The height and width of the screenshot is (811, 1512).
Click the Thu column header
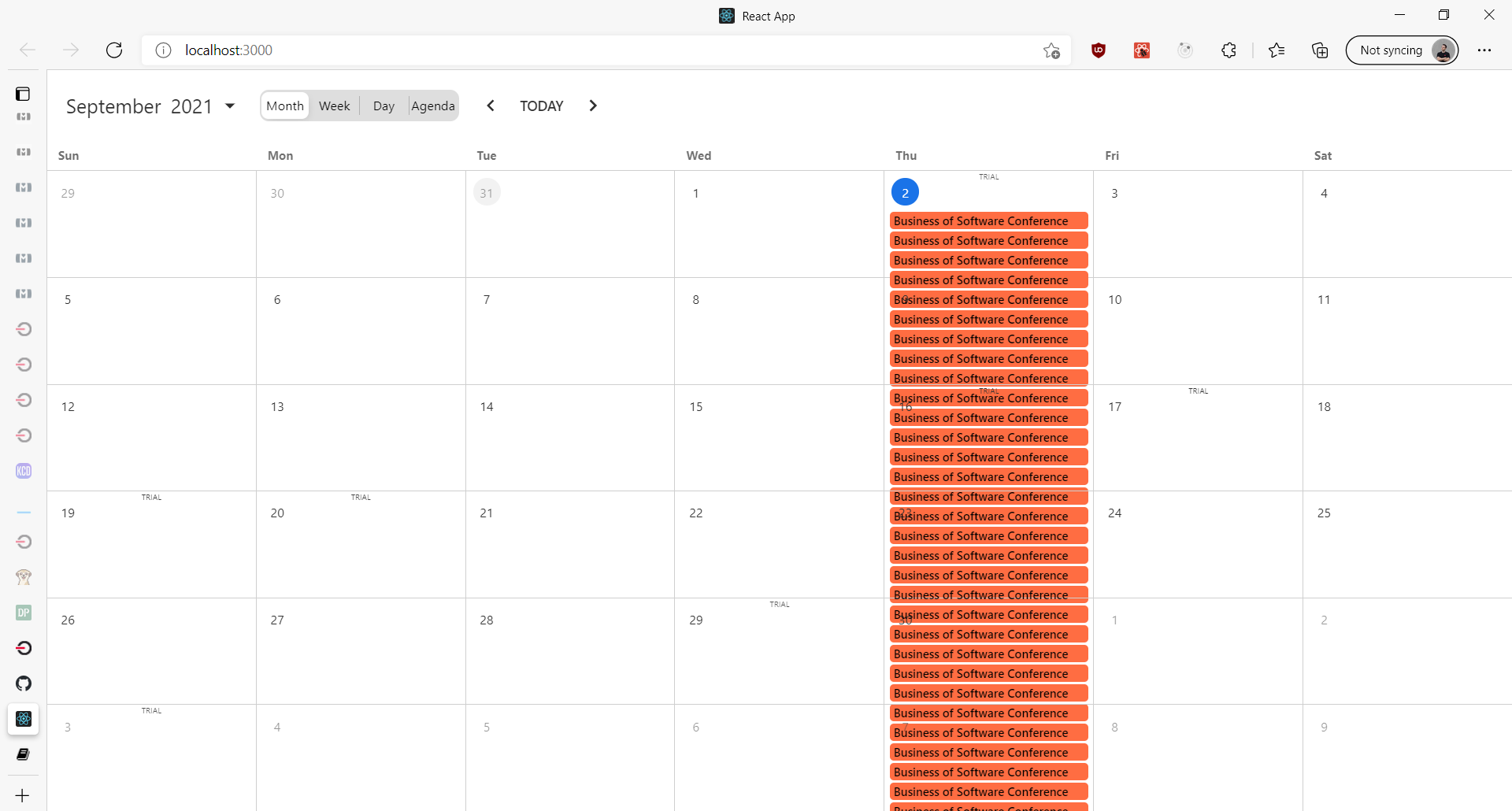click(x=906, y=155)
